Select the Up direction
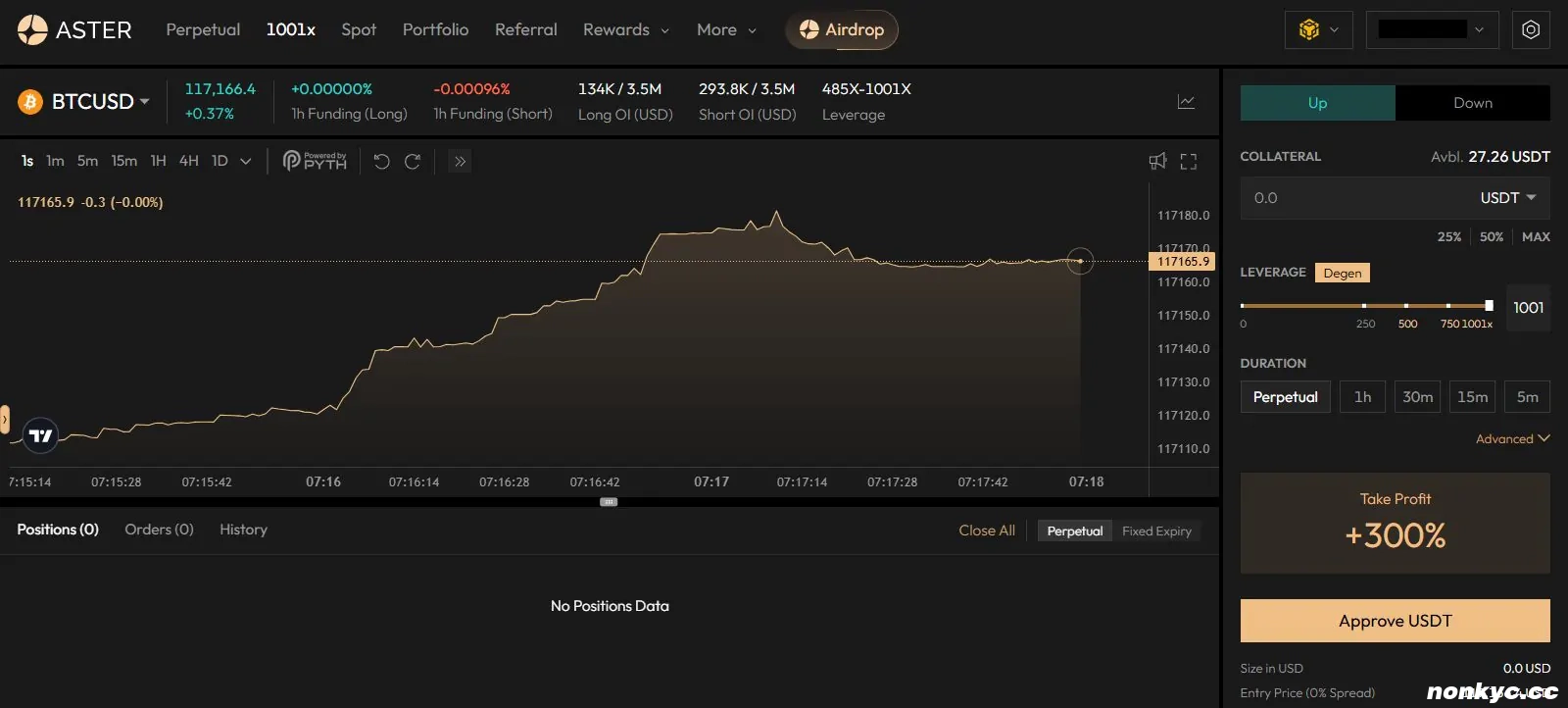The height and width of the screenshot is (708, 1568). click(1317, 103)
